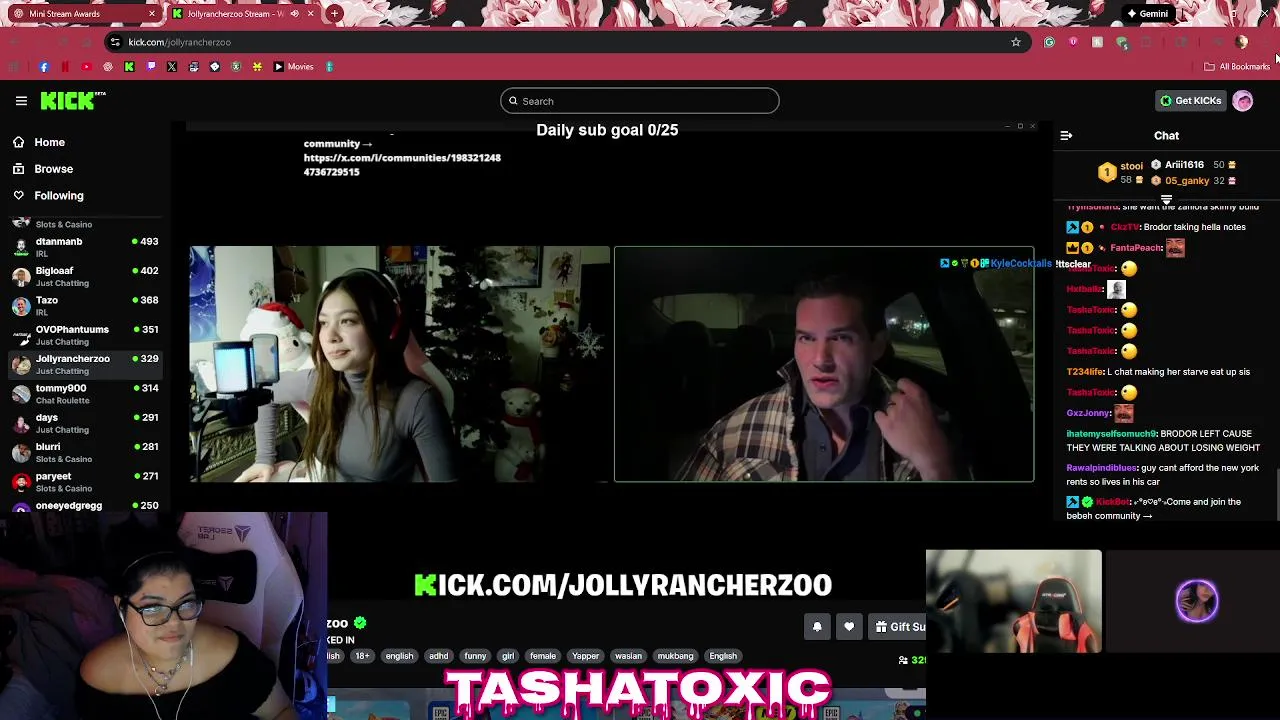Open Bigloaaf channel in Following list
Viewport: 1280px width, 720px height.
[85, 276]
